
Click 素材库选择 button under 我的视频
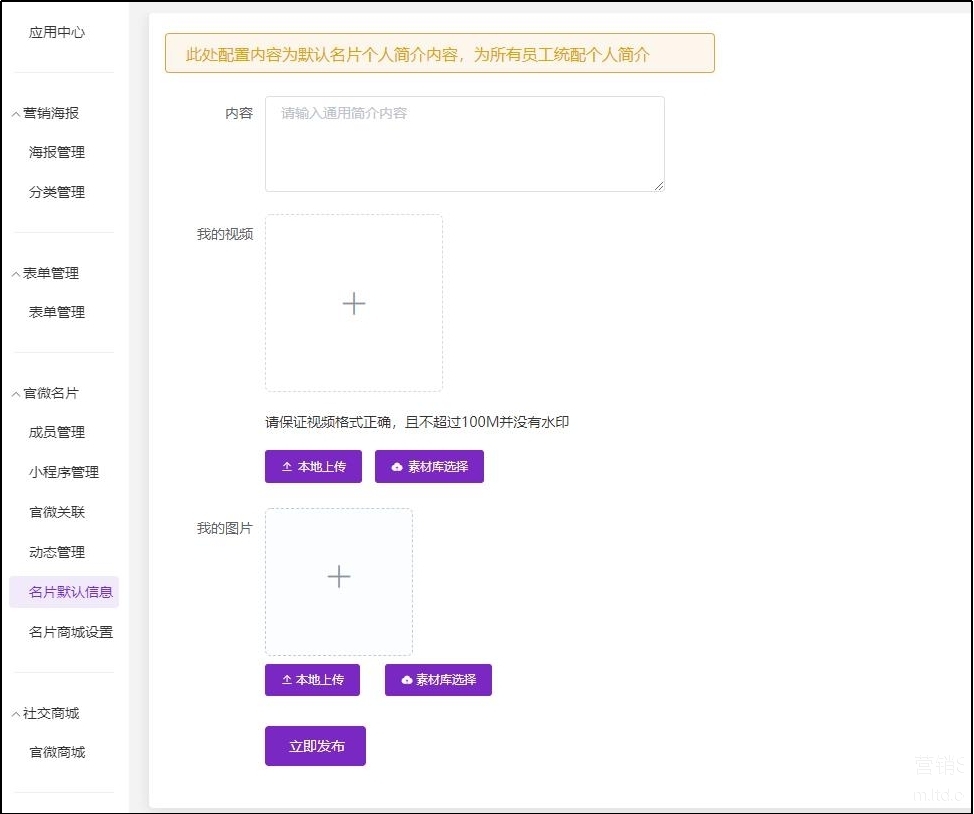[429, 467]
